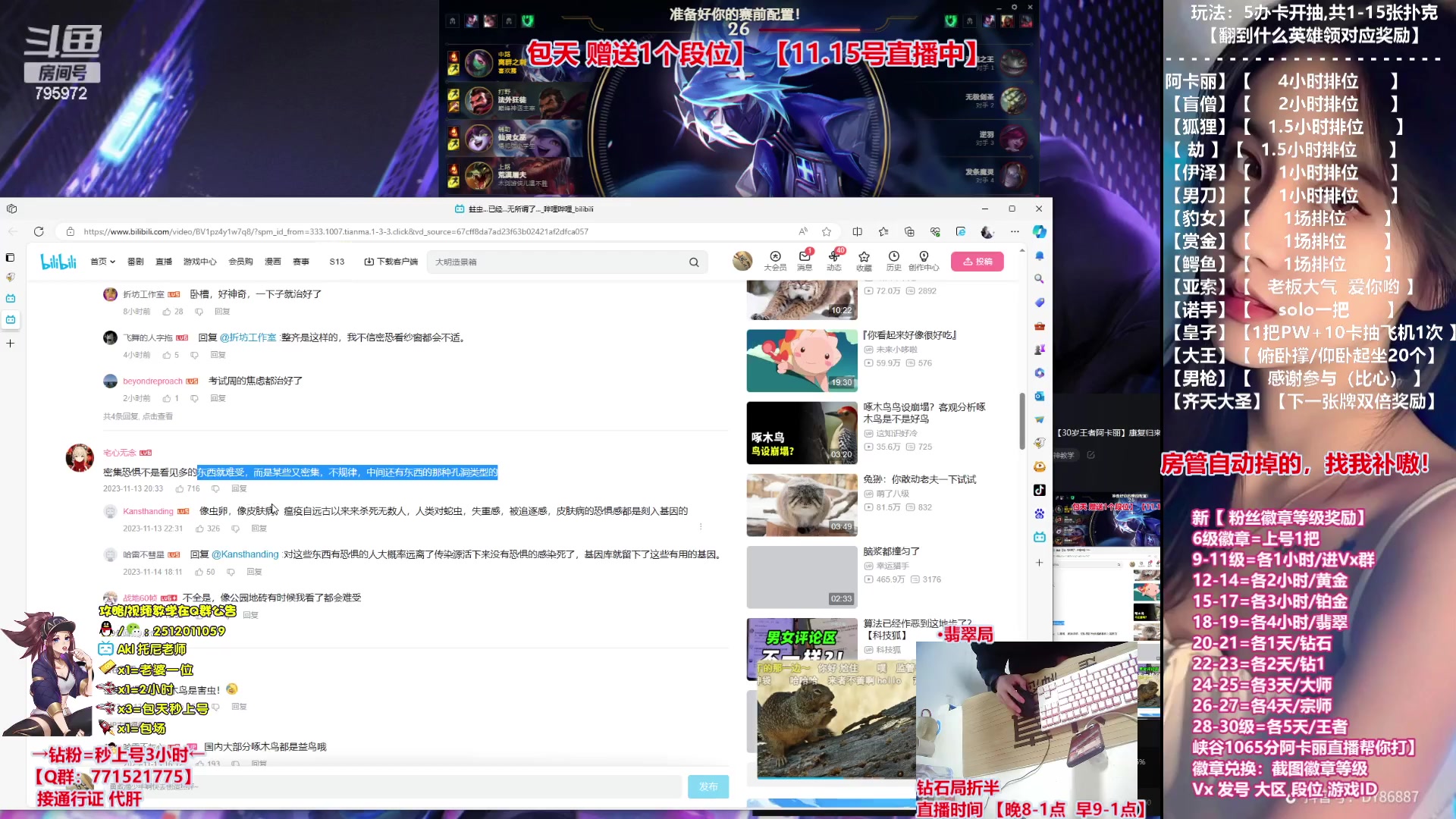Open Outlook icon in the Edge sidebar
This screenshot has width=1456, height=819.
[1039, 396]
